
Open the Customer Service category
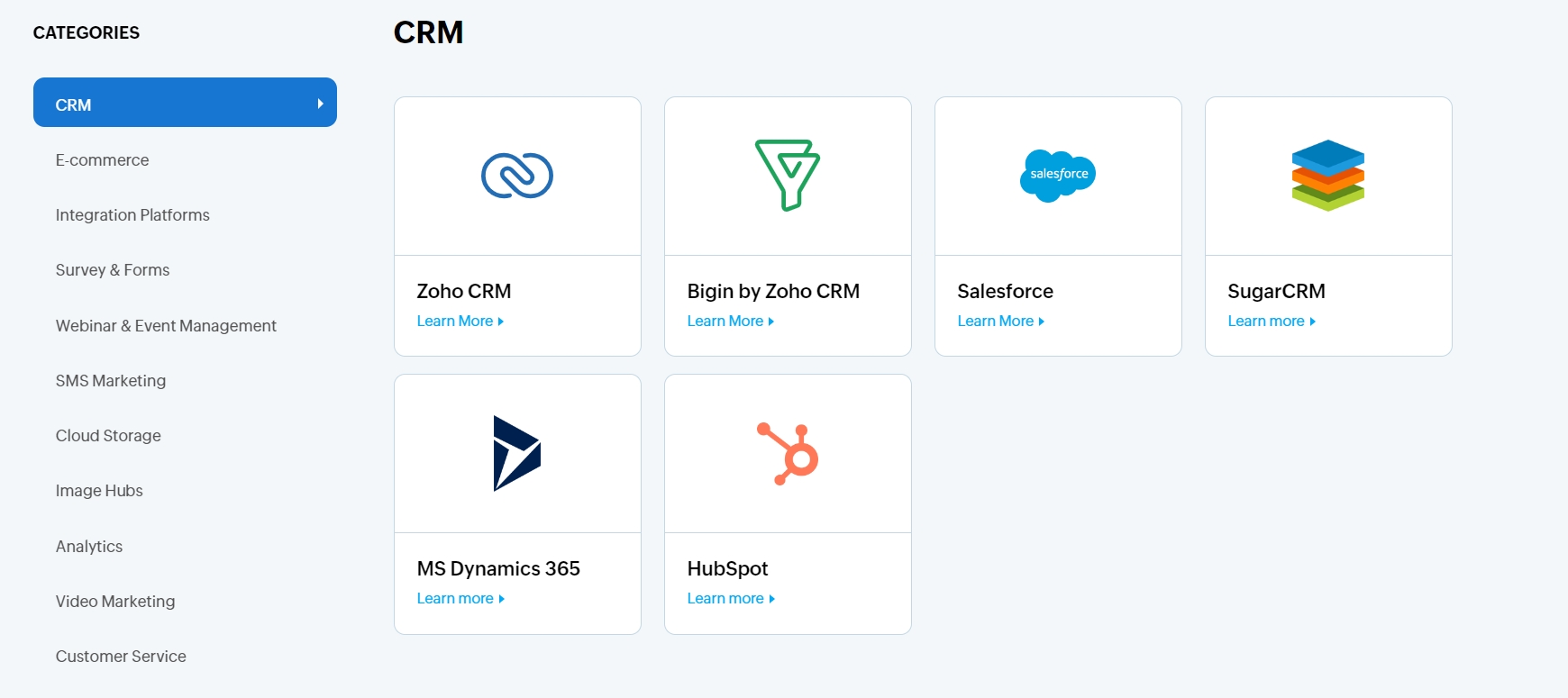coord(121,657)
